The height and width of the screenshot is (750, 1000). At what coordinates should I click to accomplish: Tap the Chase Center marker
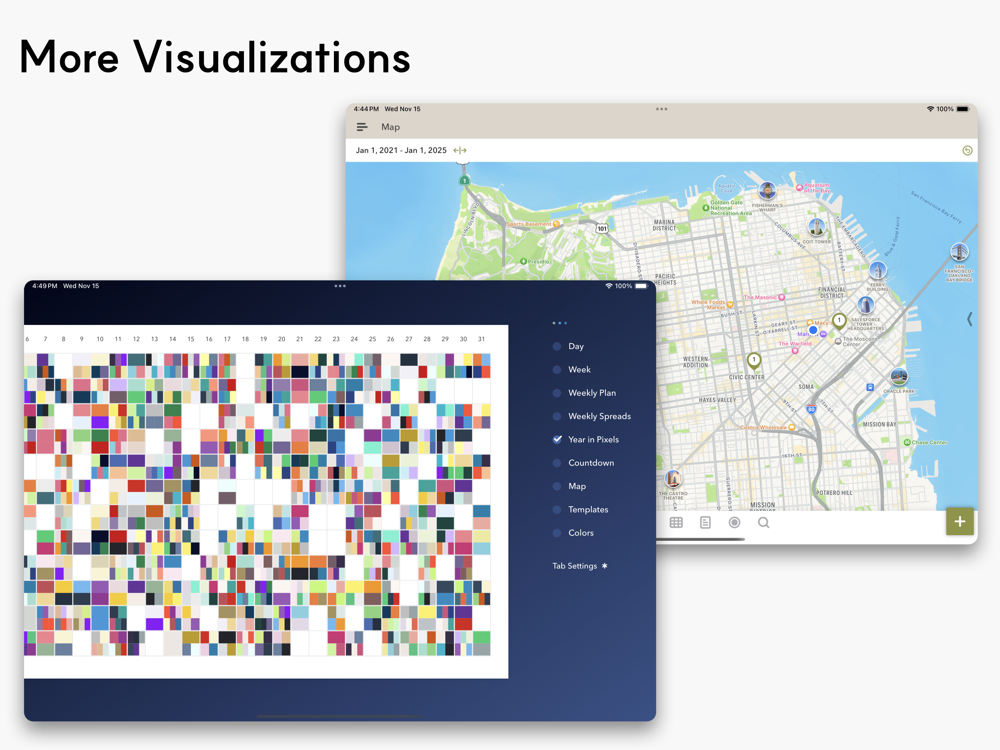[907, 442]
